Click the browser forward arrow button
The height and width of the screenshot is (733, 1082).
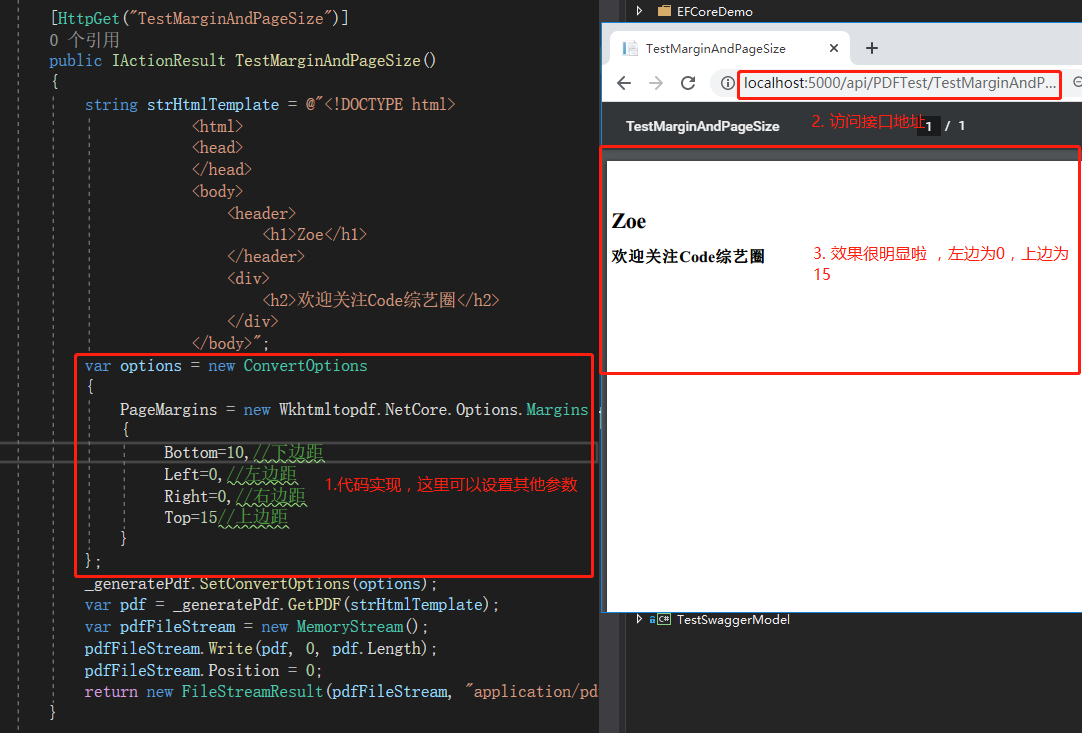(x=656, y=84)
